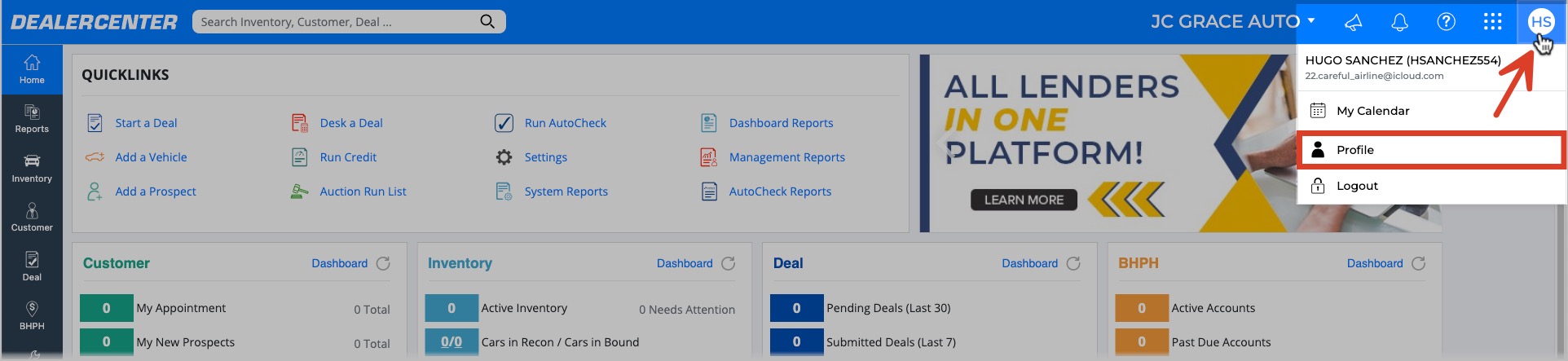Open Inventory in the sidebar
The height and width of the screenshot is (361, 1568).
coord(32,168)
